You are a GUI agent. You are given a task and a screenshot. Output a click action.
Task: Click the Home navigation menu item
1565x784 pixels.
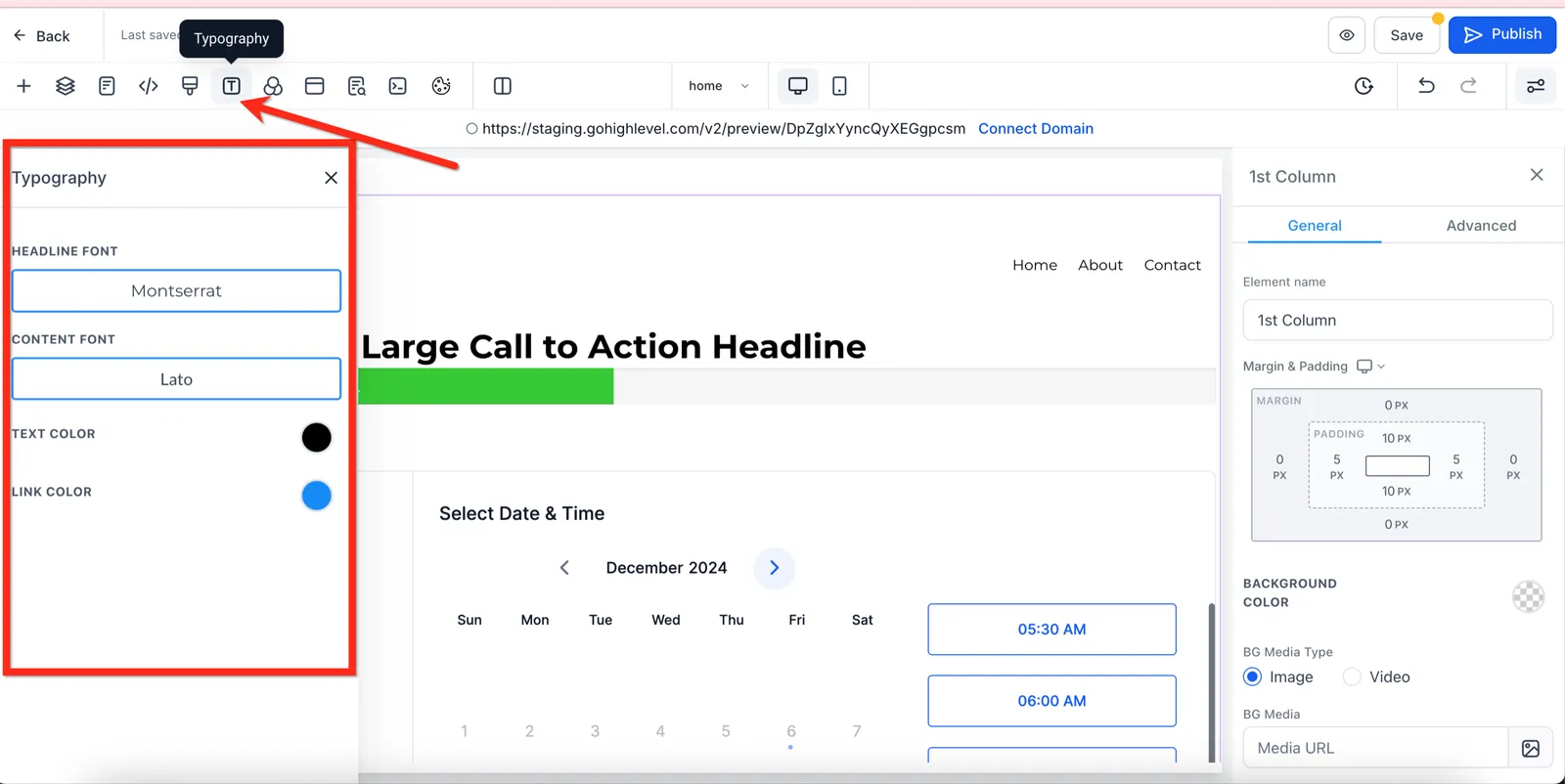coord(1035,265)
